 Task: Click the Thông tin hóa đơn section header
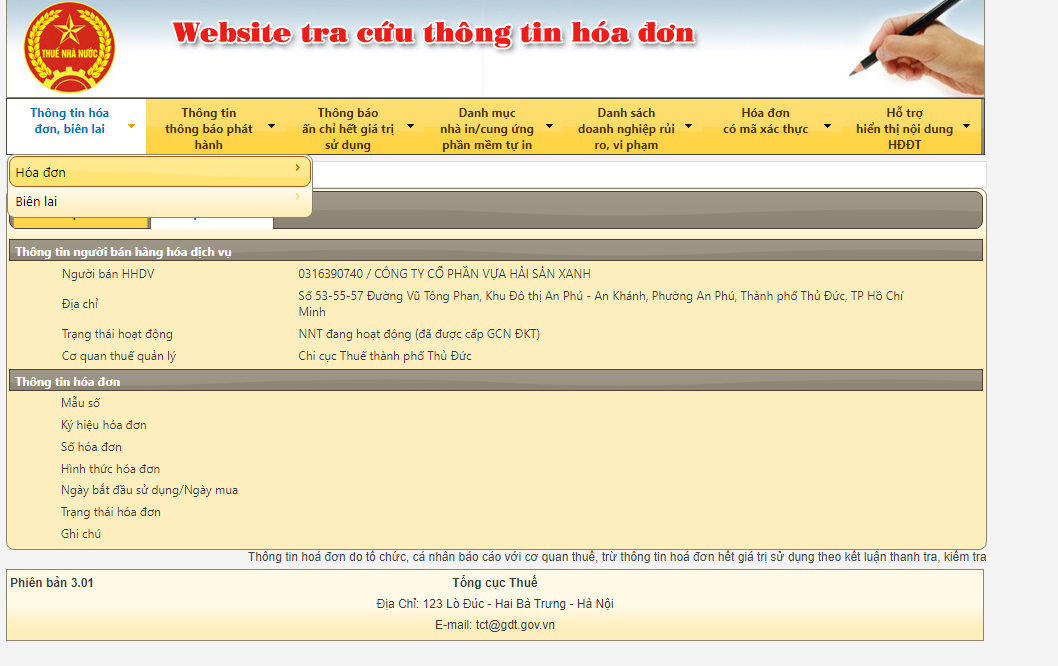pos(68,382)
